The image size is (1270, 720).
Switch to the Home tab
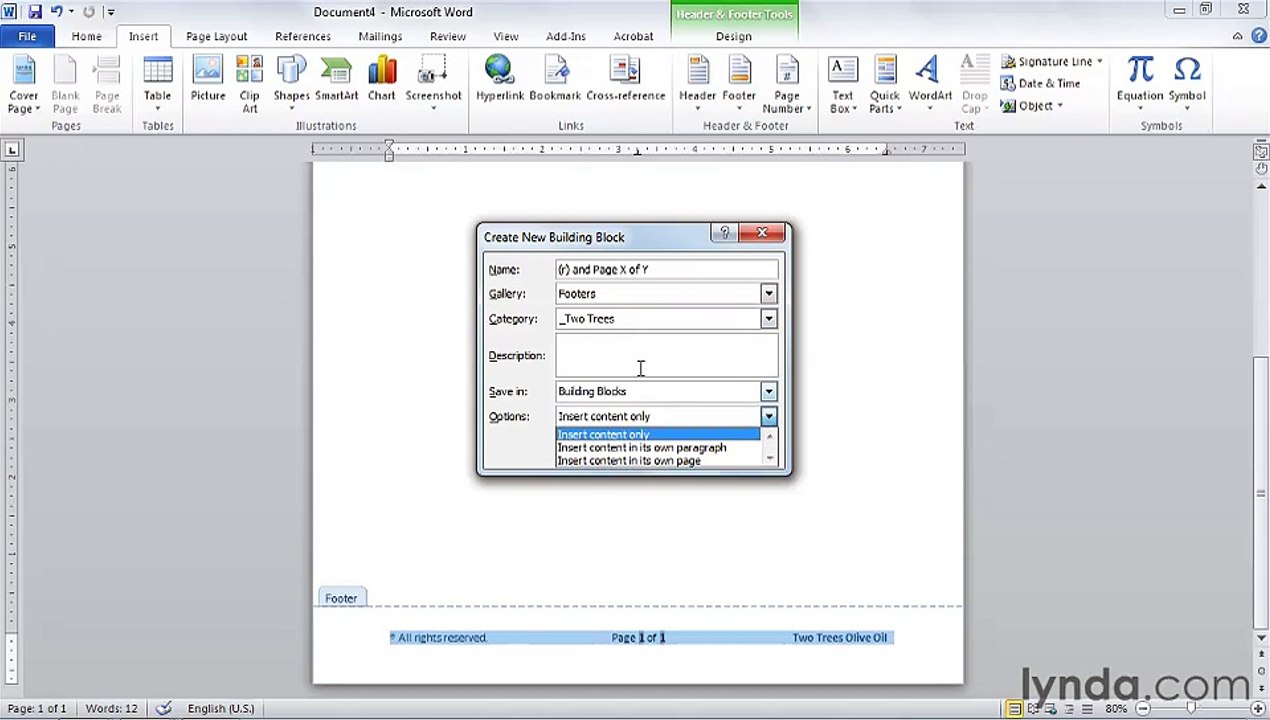[86, 36]
